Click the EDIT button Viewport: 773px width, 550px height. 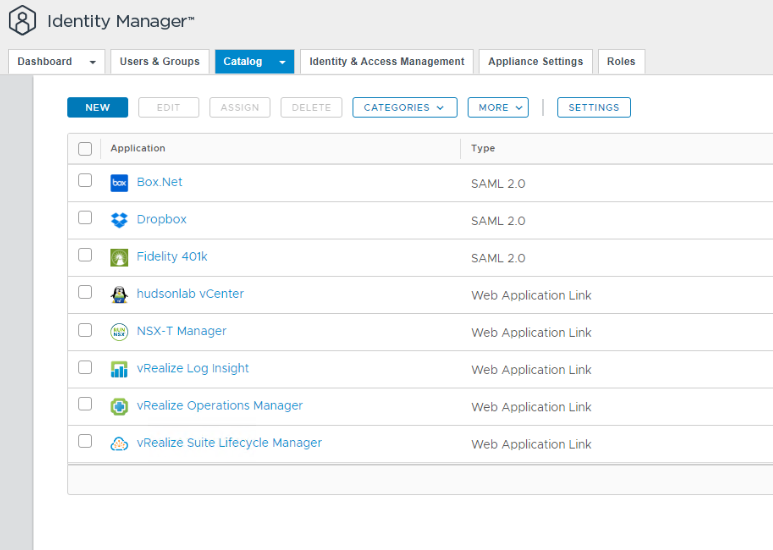point(169,107)
